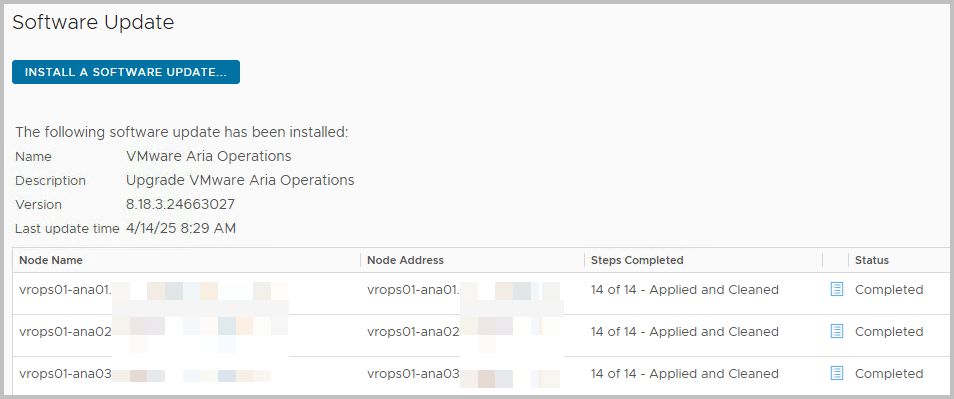Select vrops01-ana01 node name cell
The height and width of the screenshot is (399, 954).
click(x=186, y=290)
